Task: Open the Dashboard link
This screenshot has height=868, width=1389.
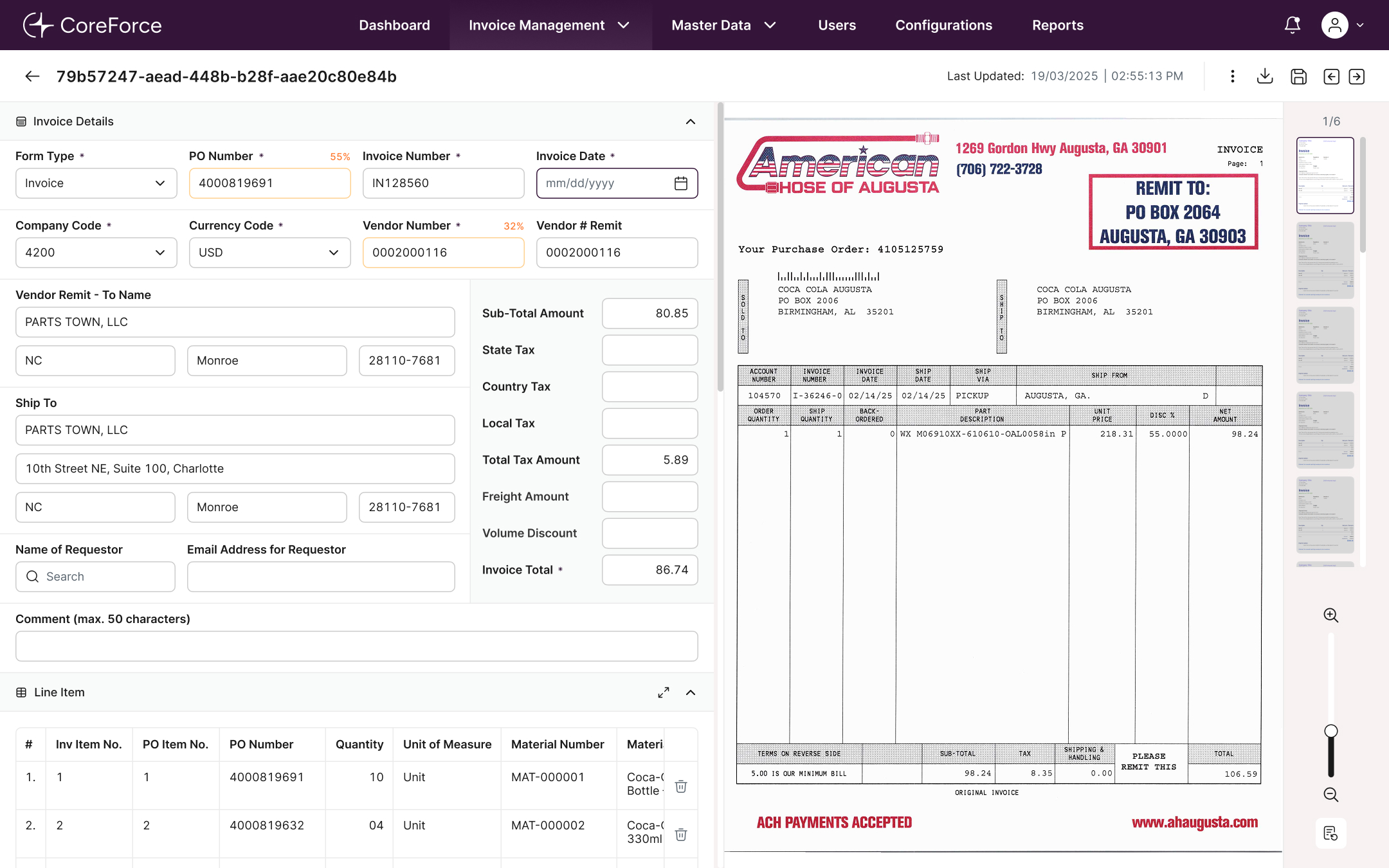Action: [x=394, y=25]
